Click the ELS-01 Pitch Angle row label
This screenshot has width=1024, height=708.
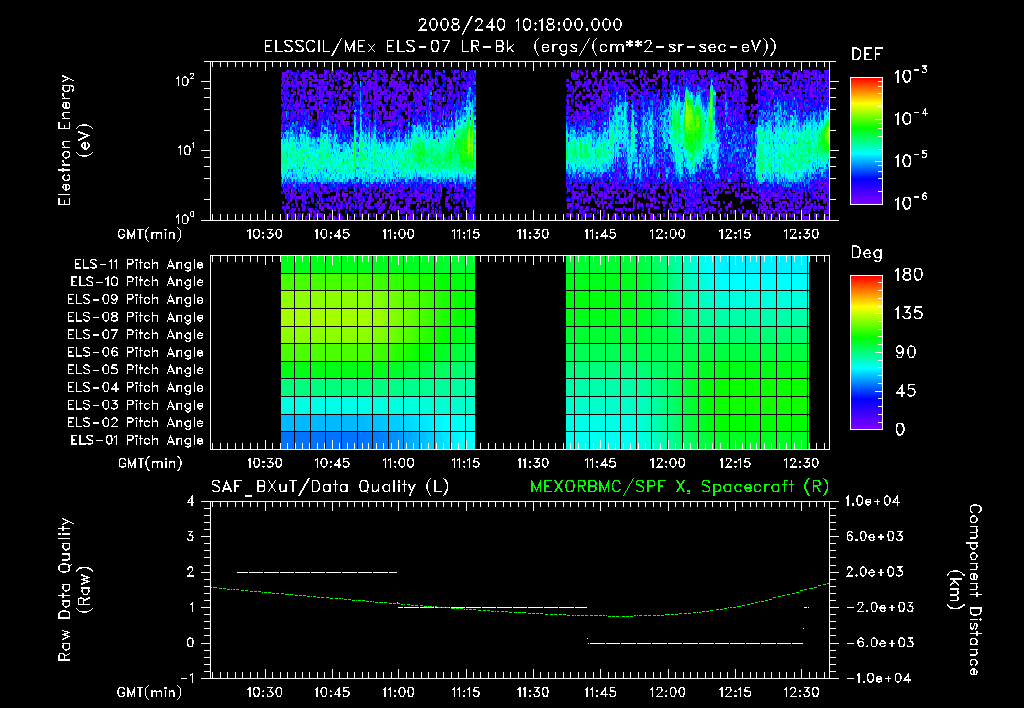click(136, 441)
